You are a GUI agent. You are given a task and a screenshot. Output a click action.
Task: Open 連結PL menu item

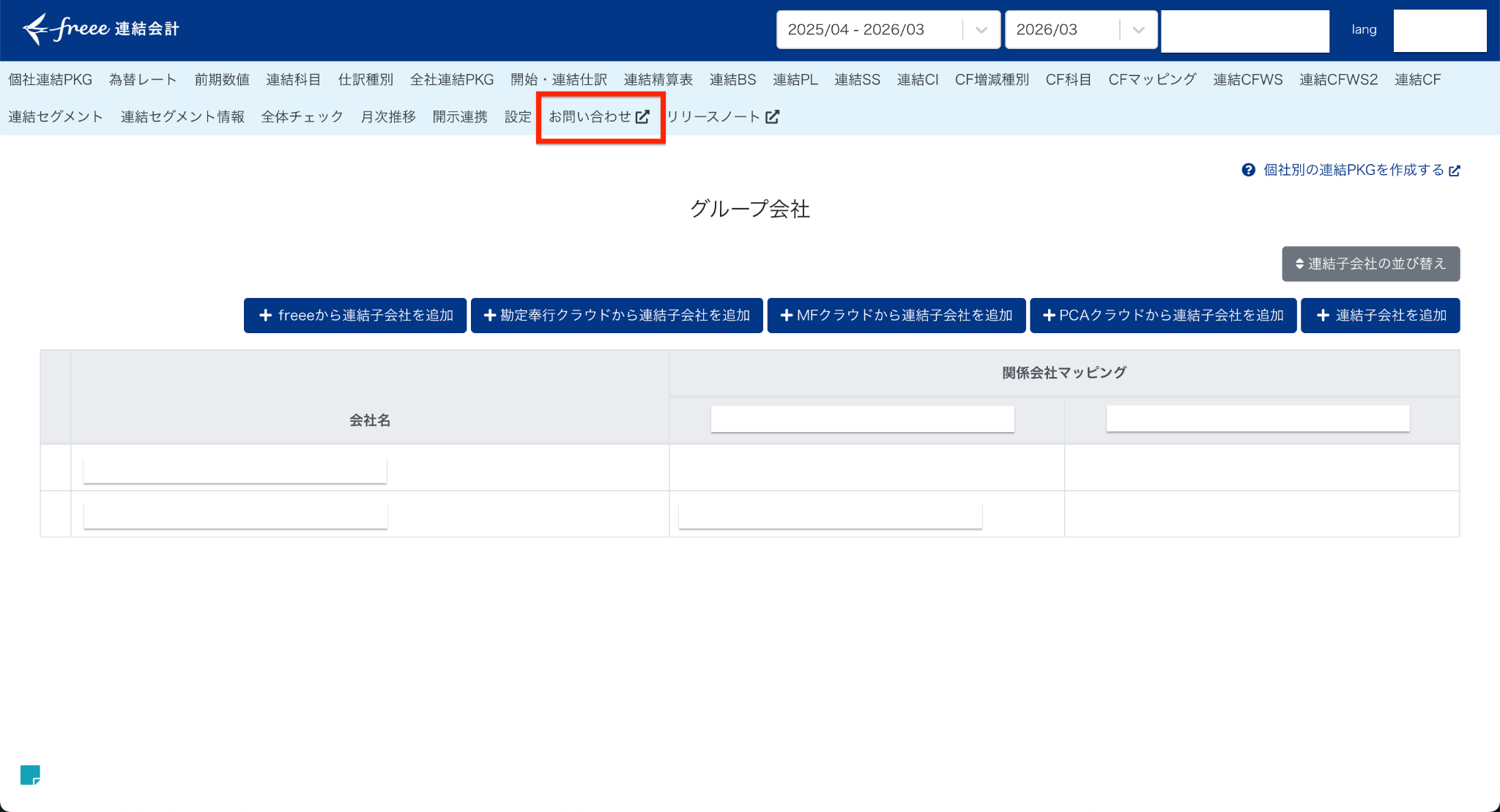coord(795,80)
